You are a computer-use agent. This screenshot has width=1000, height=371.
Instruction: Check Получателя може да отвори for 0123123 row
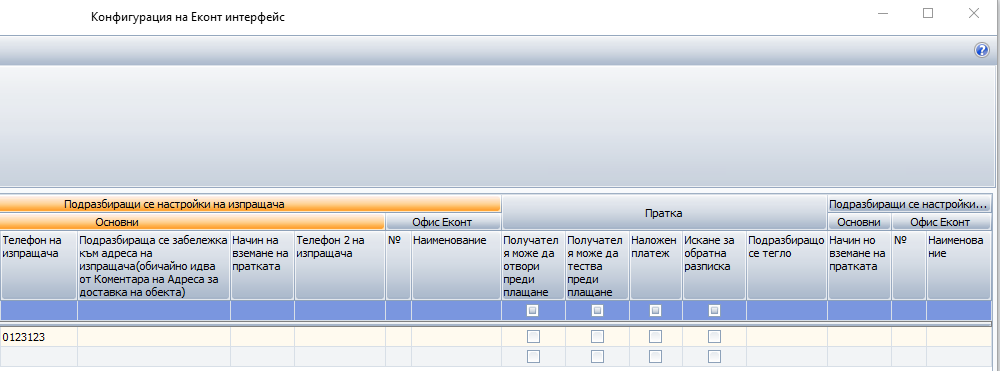pyautogui.click(x=533, y=336)
